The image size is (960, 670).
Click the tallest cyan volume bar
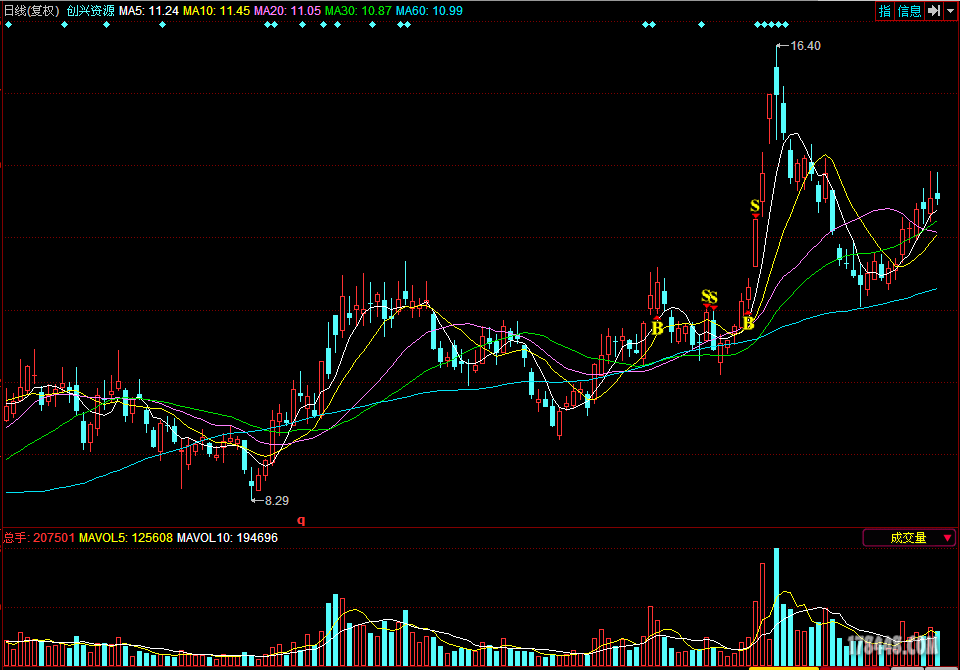click(776, 607)
